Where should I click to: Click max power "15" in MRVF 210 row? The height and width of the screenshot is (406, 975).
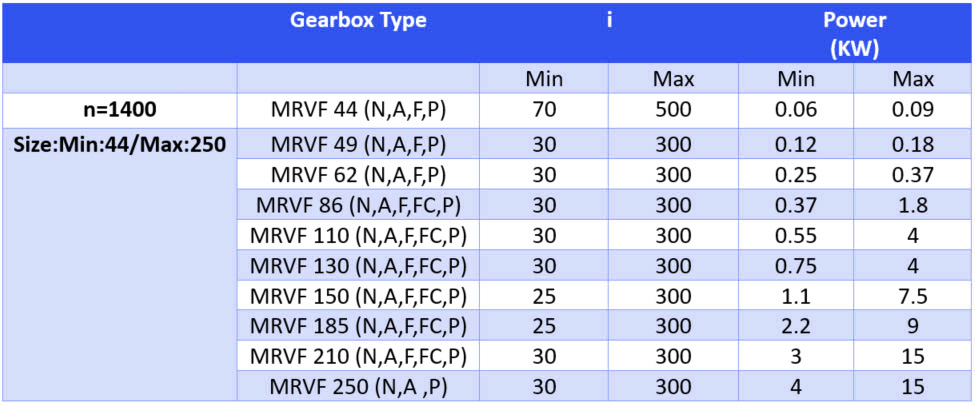913,357
